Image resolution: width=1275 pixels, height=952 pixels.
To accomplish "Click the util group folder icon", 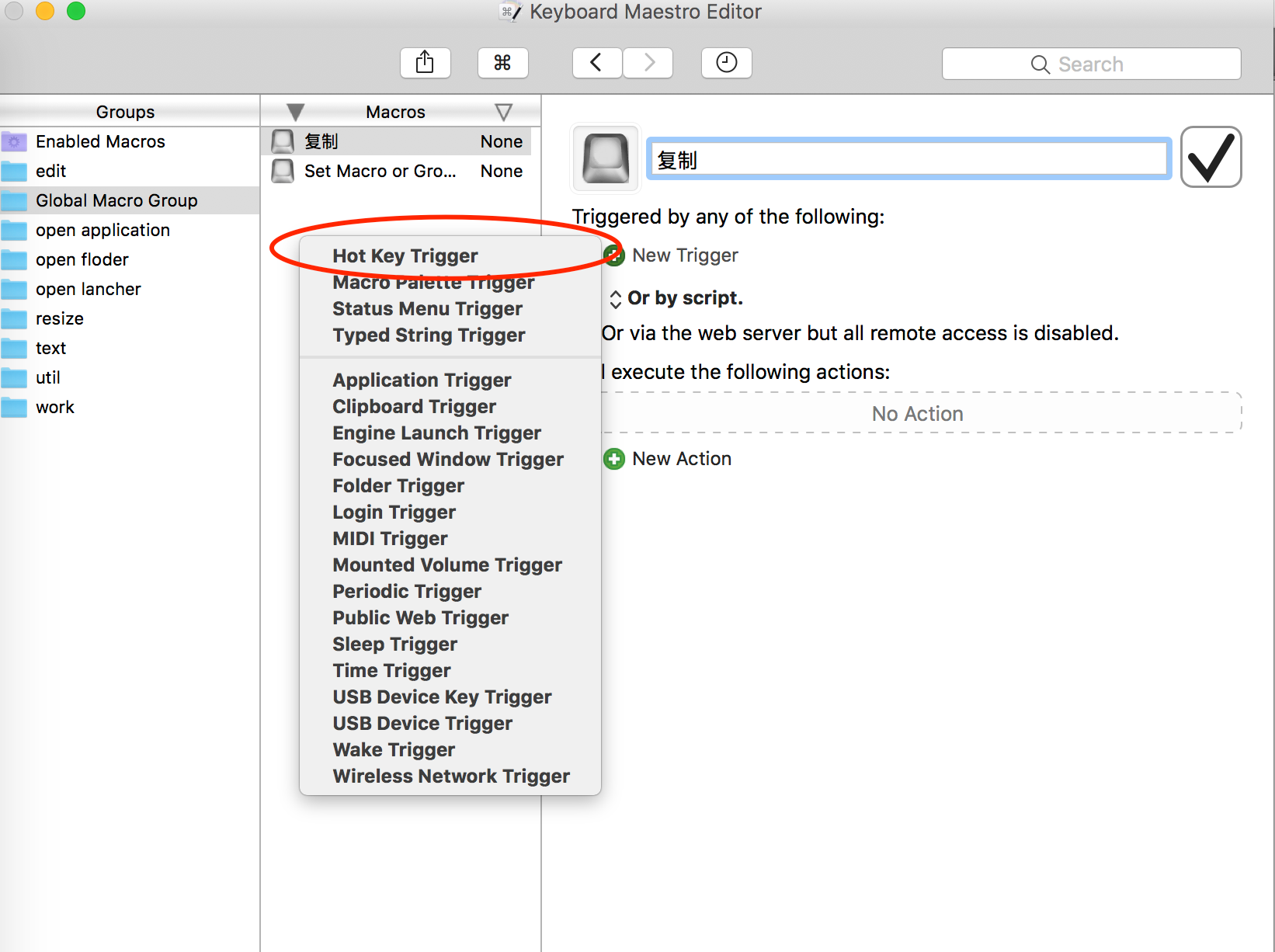I will coord(14,377).
